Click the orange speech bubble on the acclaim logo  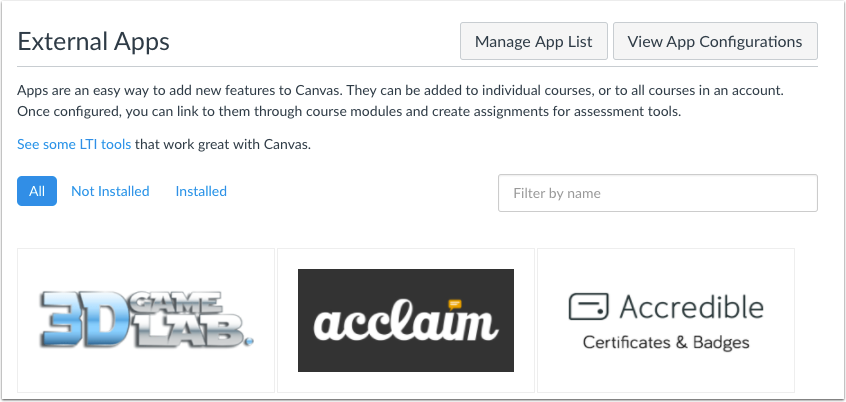455,304
